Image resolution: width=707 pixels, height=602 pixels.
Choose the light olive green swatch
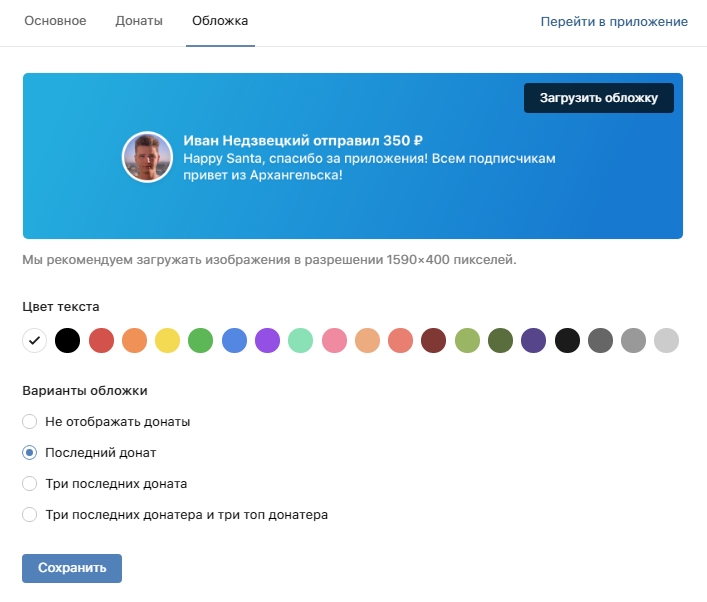coord(468,340)
